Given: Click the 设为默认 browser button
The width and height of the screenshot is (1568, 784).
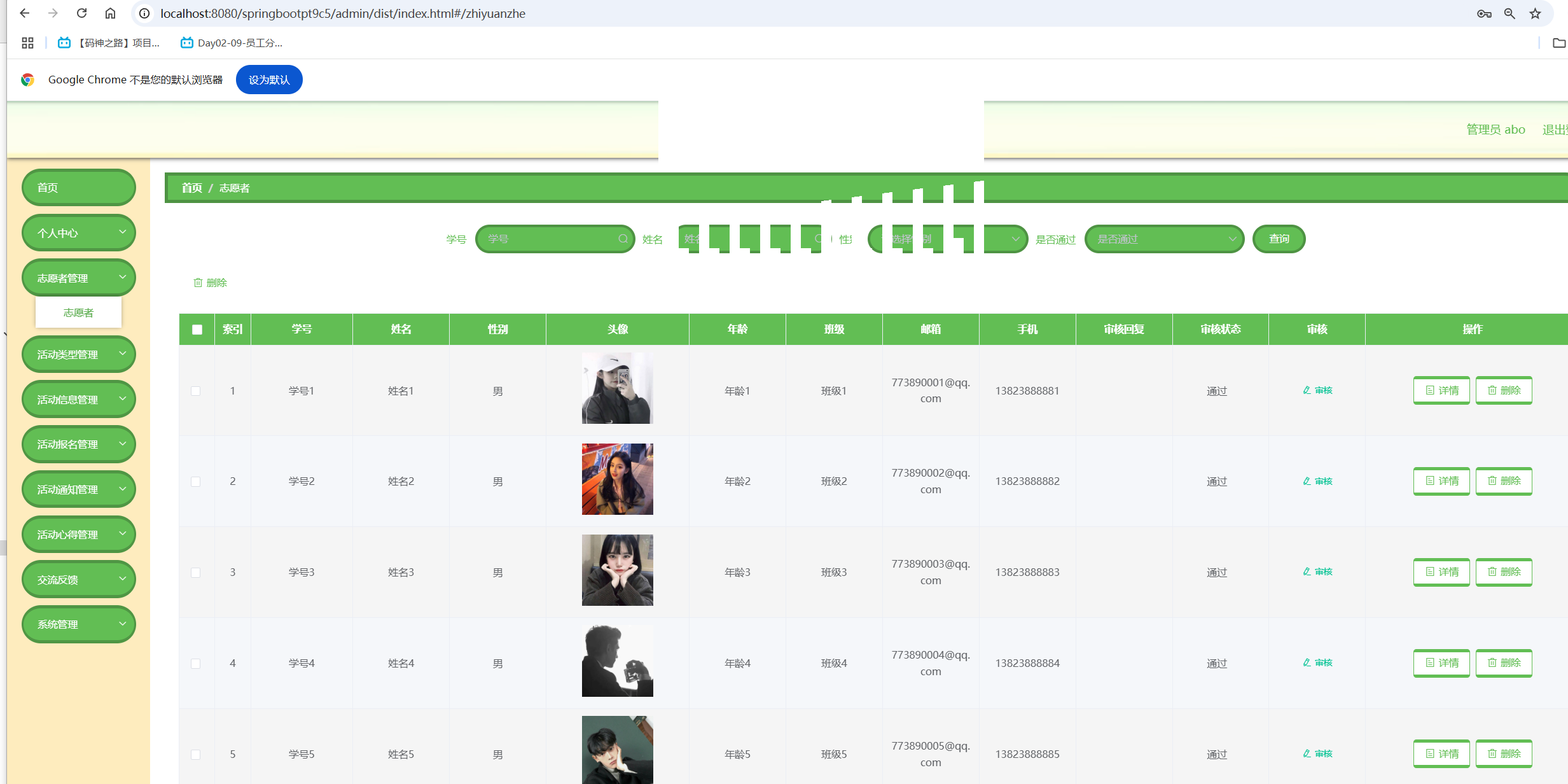Looking at the screenshot, I should 269,80.
